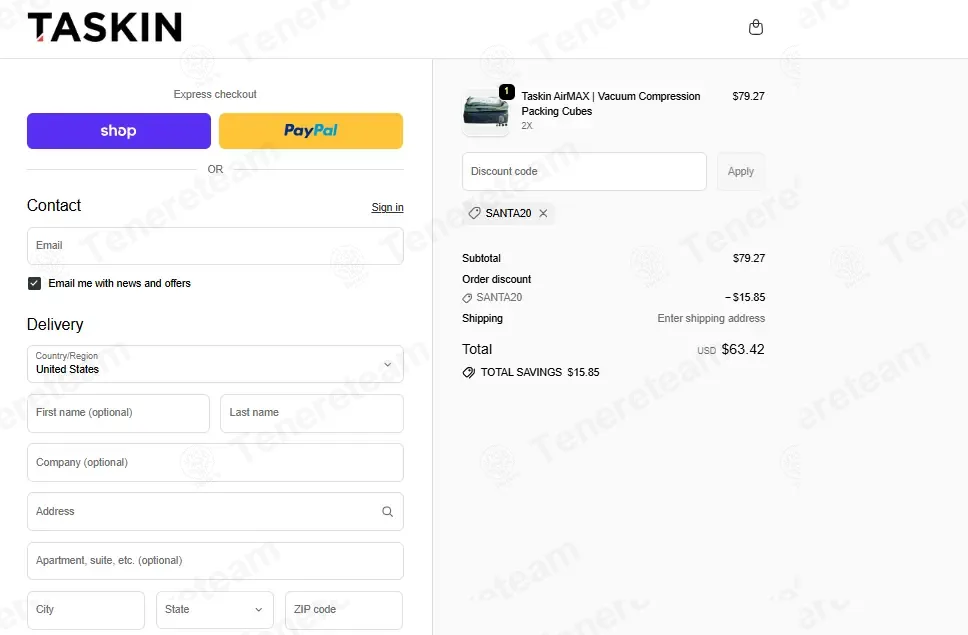Screen dimensions: 968x635
Task: Expand the State dropdown
Action: tap(214, 610)
